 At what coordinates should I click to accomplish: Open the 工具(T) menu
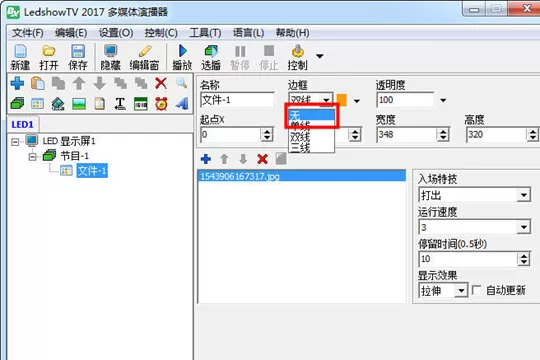pos(205,33)
